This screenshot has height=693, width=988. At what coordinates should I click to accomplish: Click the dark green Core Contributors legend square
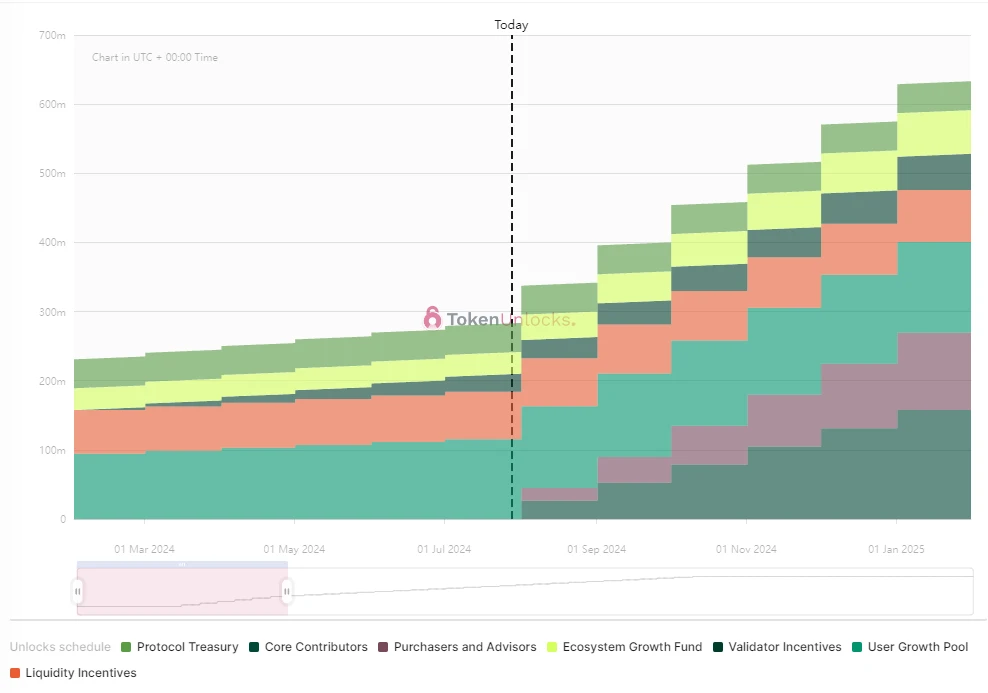(255, 647)
